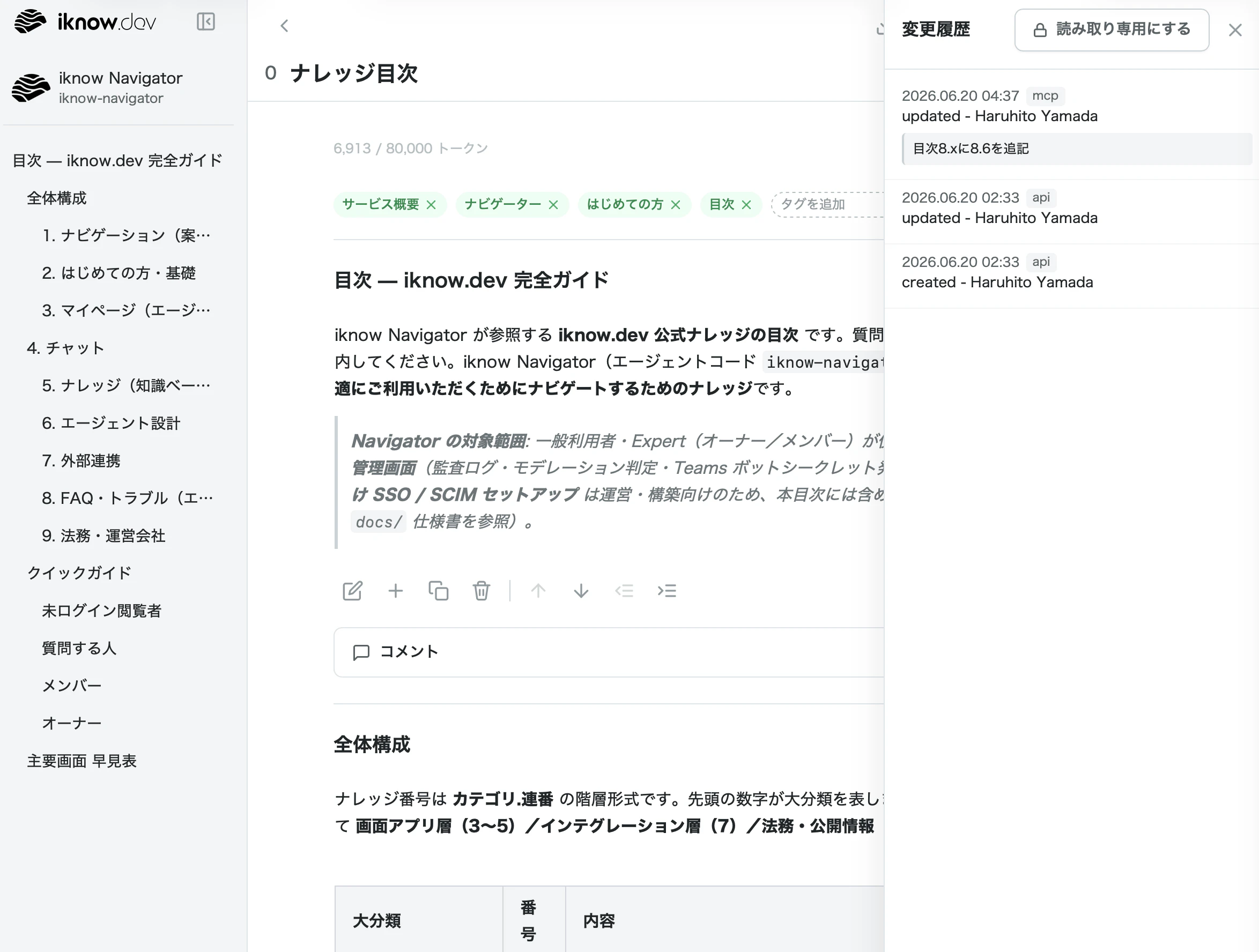
Task: Open the コメント section
Action: [x=609, y=652]
